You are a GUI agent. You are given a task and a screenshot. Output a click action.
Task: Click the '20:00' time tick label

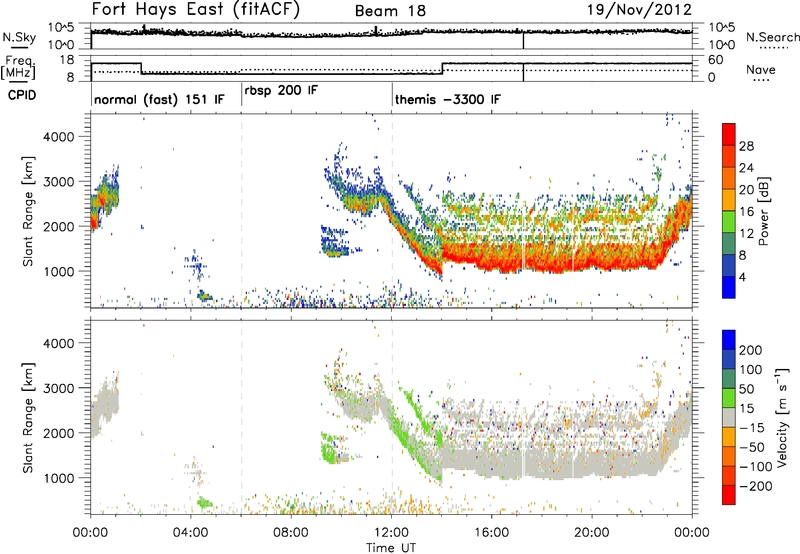click(x=591, y=533)
